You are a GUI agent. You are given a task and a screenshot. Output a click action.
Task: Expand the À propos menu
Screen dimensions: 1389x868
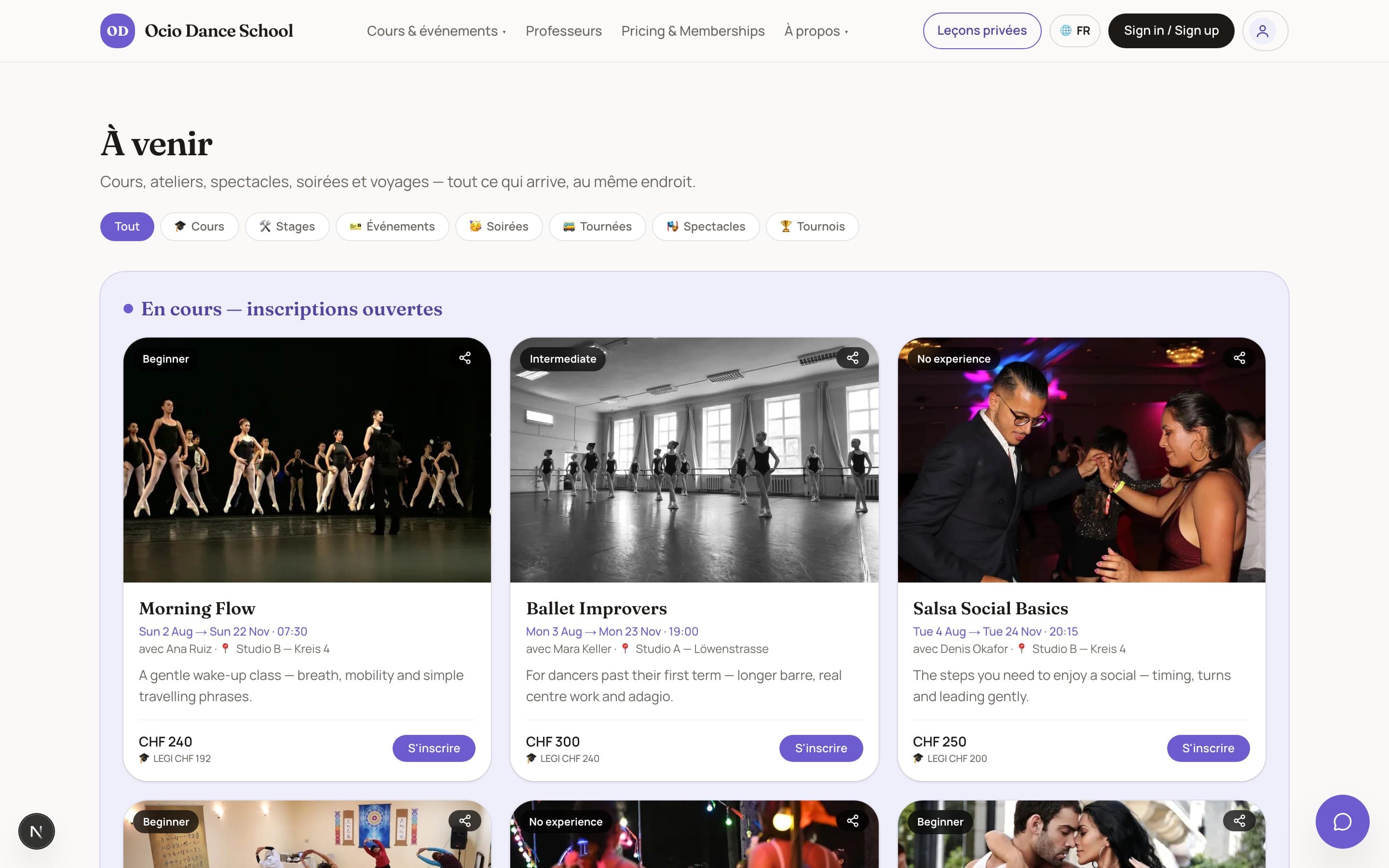[816, 31]
